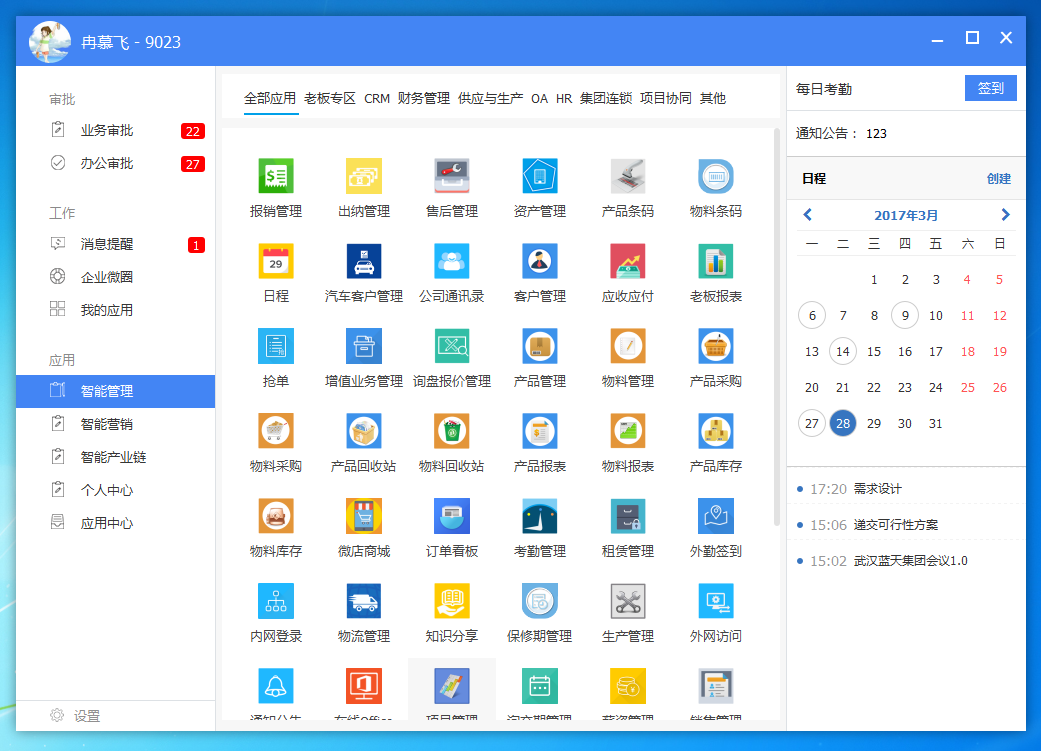Open 产品回收站 recycle bin app
Image resolution: width=1041 pixels, height=751 pixels.
point(364,432)
